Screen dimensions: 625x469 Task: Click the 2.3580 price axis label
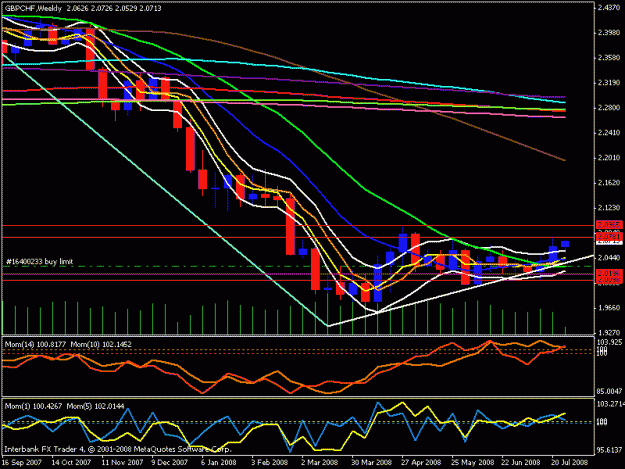tap(610, 58)
